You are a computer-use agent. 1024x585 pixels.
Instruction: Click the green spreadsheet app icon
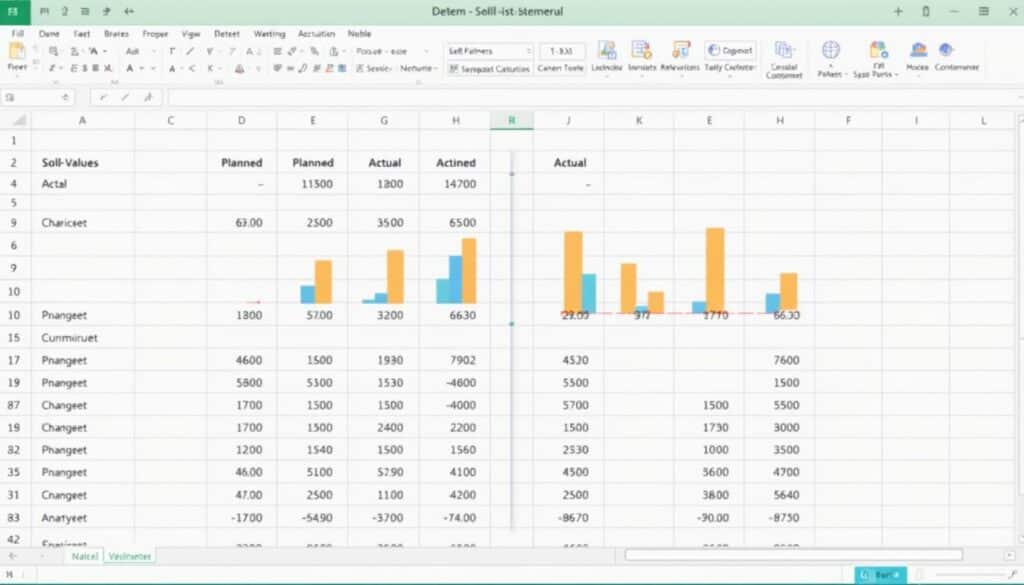[14, 11]
